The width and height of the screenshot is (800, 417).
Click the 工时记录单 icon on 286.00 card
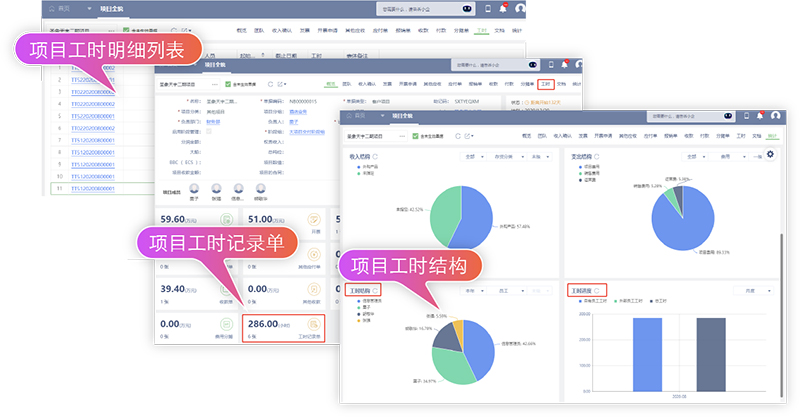point(314,324)
